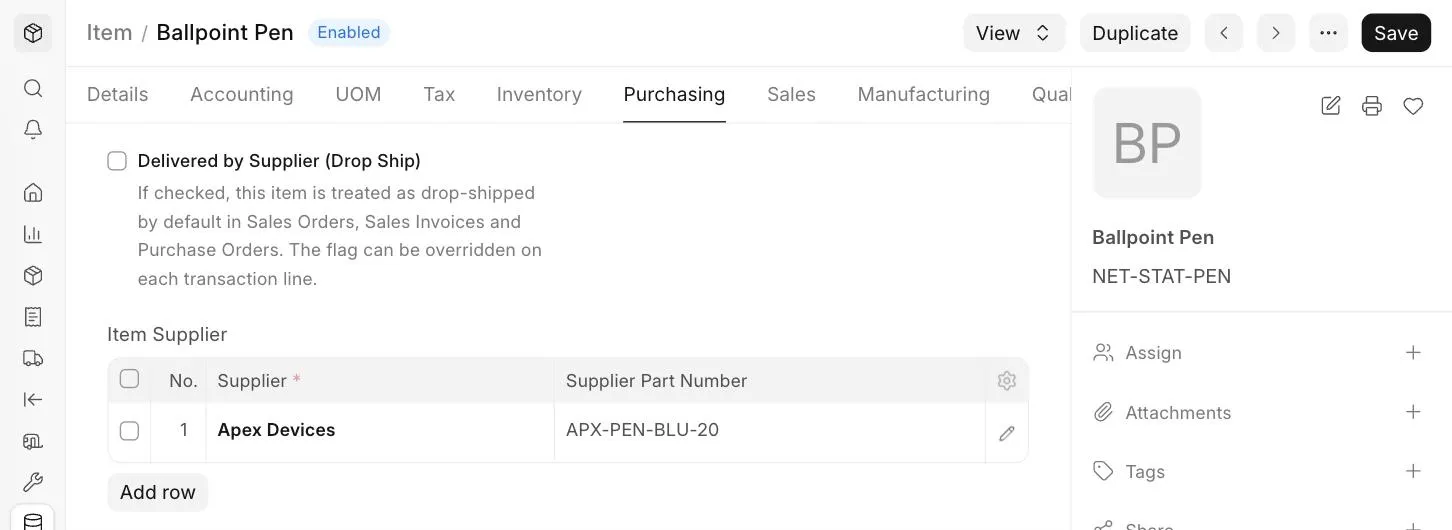Add an assignee with Assign plus
Screen dimensions: 1452x530
coord(1413,352)
